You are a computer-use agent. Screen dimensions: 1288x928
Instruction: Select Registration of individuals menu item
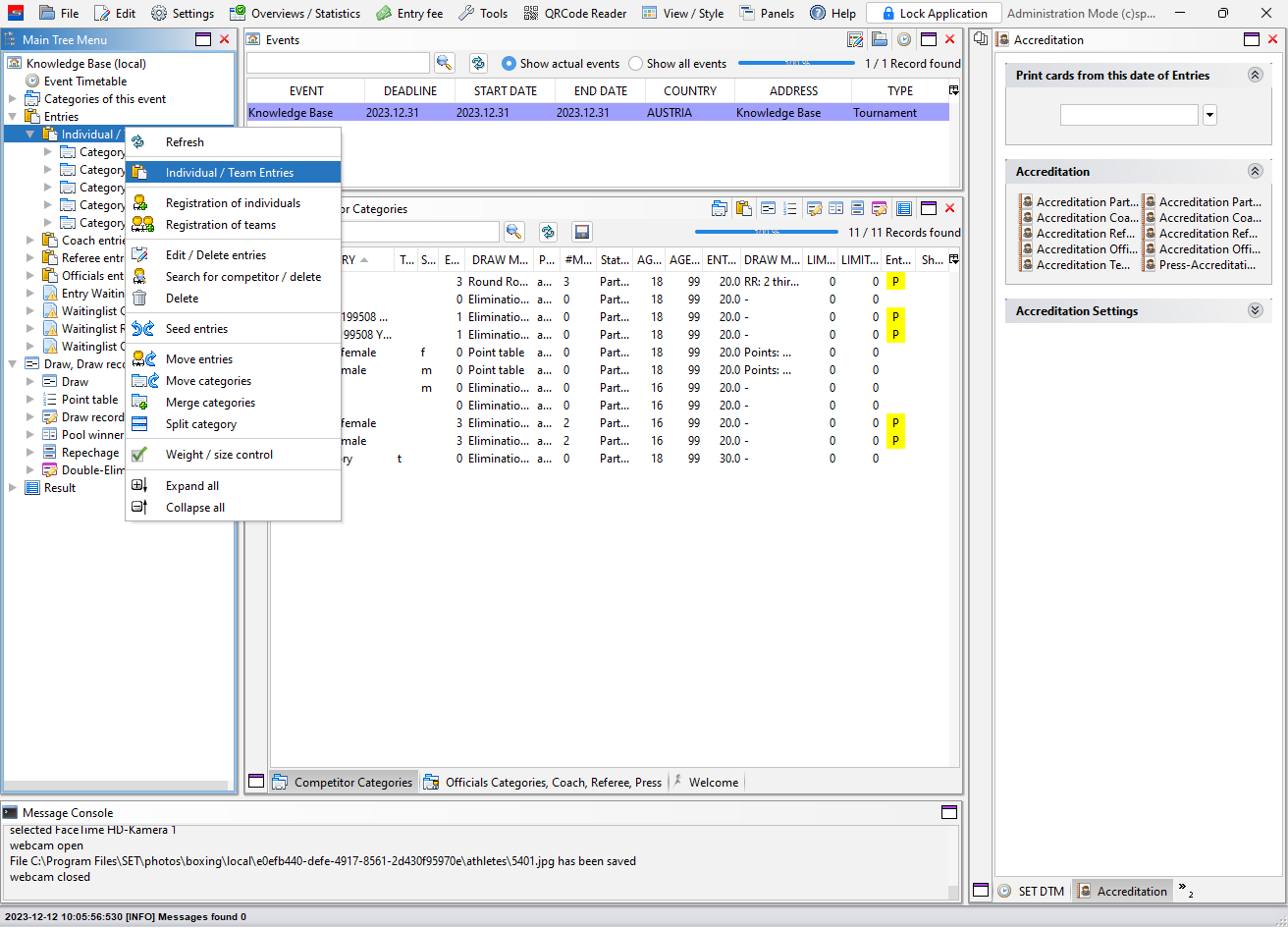pos(233,203)
